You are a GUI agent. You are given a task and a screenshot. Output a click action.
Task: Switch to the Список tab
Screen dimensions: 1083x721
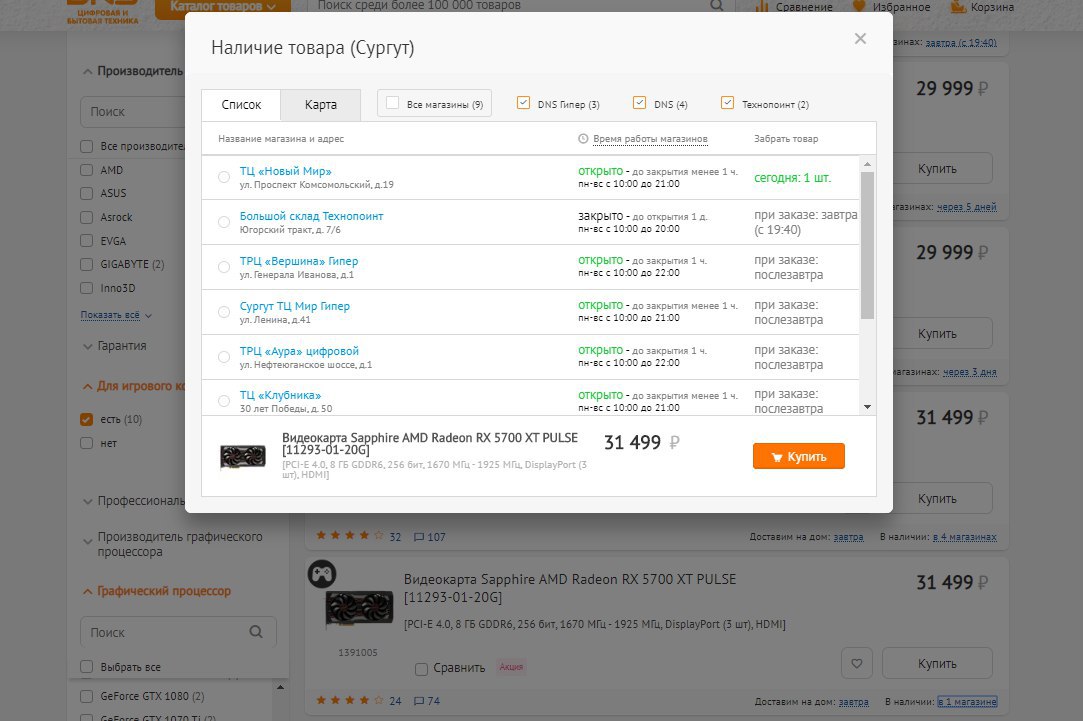241,105
